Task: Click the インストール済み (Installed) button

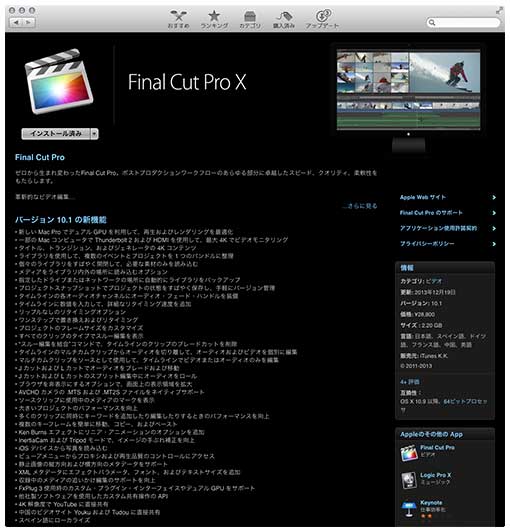Action: (x=56, y=134)
